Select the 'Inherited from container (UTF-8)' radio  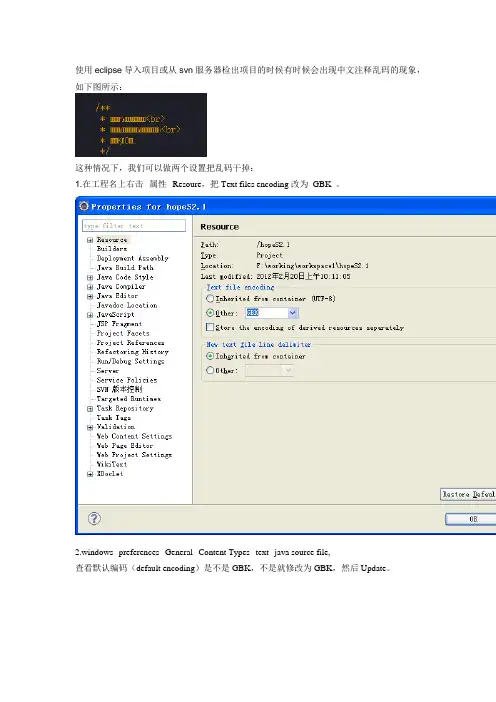[x=210, y=298]
